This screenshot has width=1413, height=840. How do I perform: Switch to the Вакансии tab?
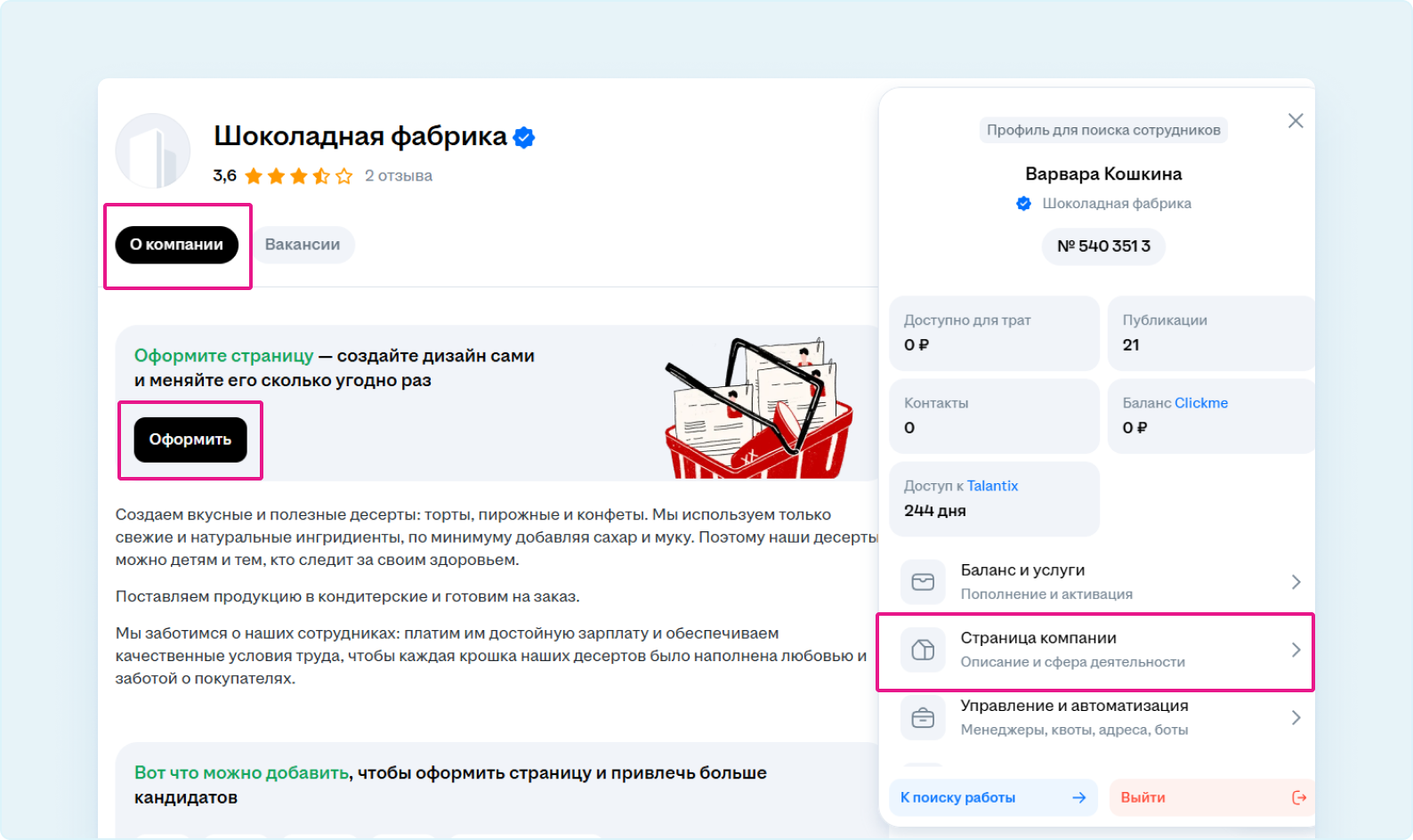(x=303, y=245)
